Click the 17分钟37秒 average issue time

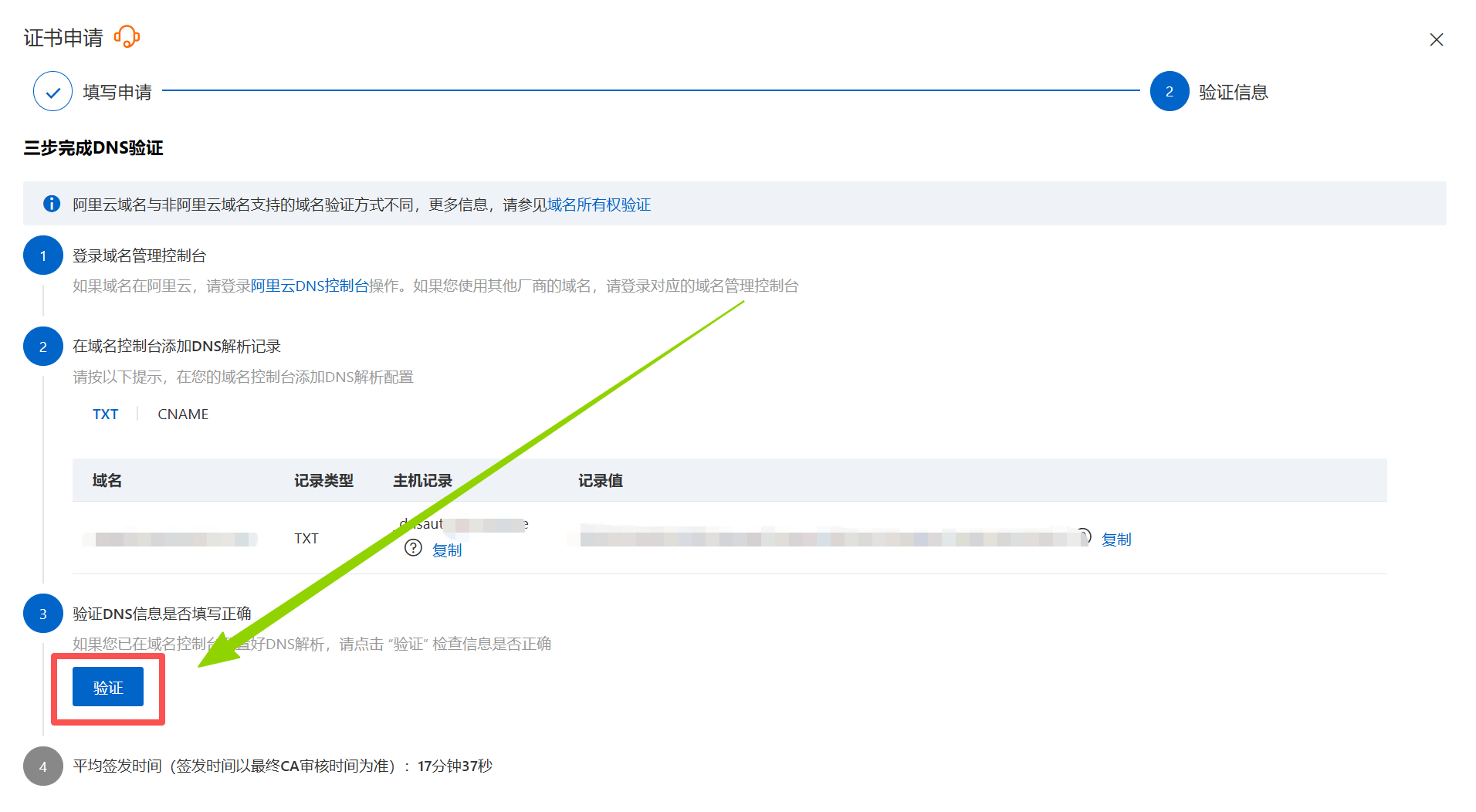coord(455,766)
